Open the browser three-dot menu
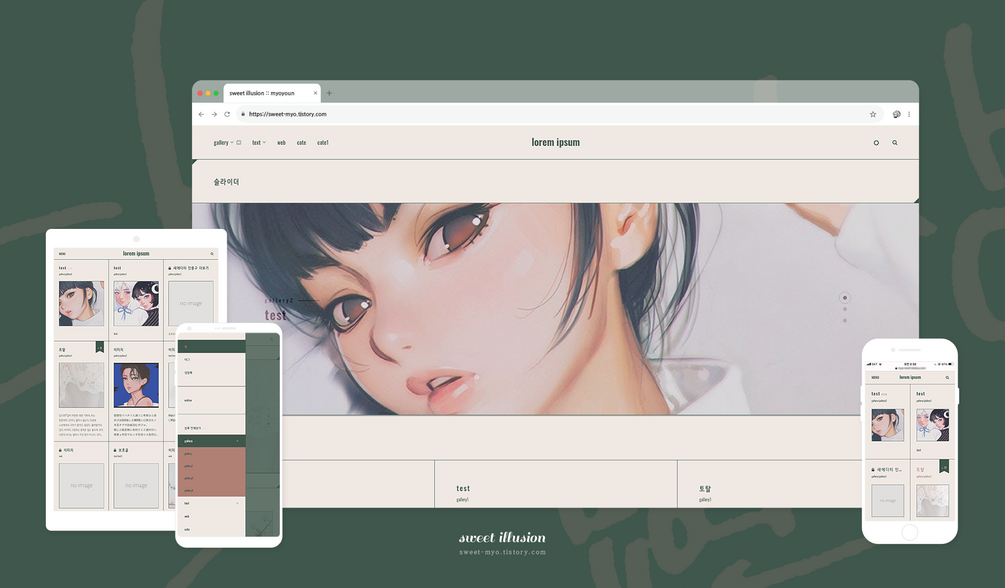 coord(909,114)
